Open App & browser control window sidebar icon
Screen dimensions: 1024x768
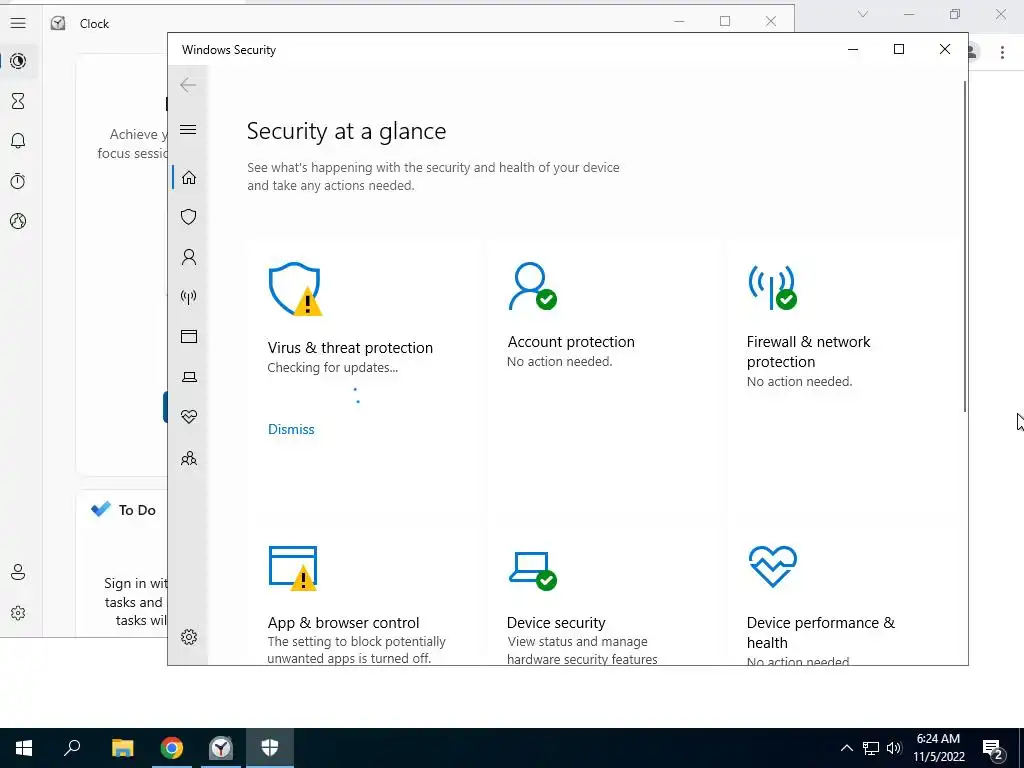(x=189, y=336)
